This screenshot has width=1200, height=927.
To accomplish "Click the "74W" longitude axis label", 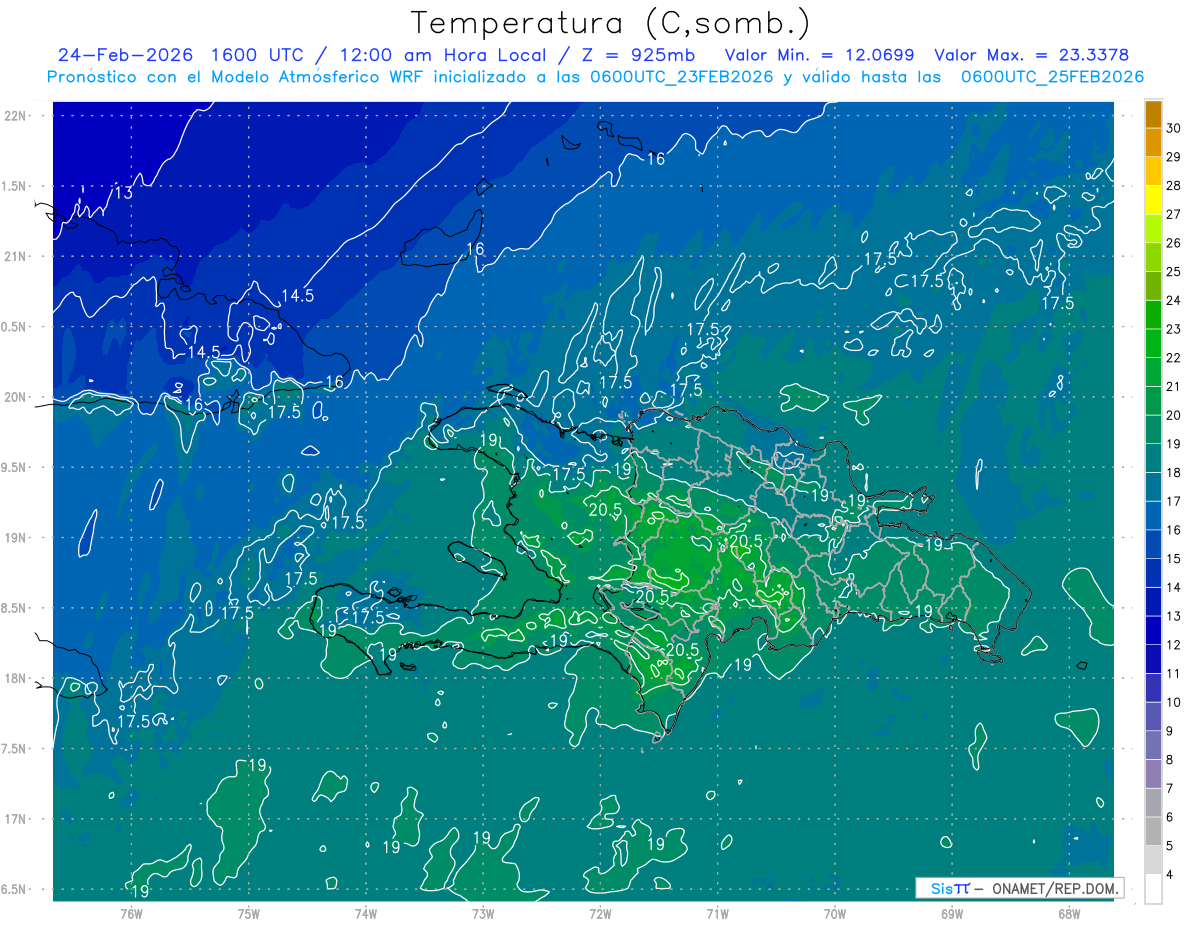I will [x=366, y=913].
